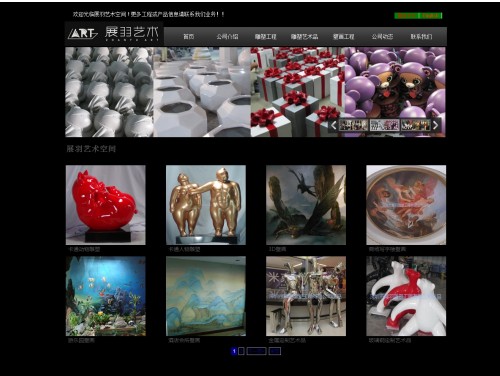The height and width of the screenshot is (376, 500).
Task: Open the 联系我们 contact menu item
Action: pos(421,37)
